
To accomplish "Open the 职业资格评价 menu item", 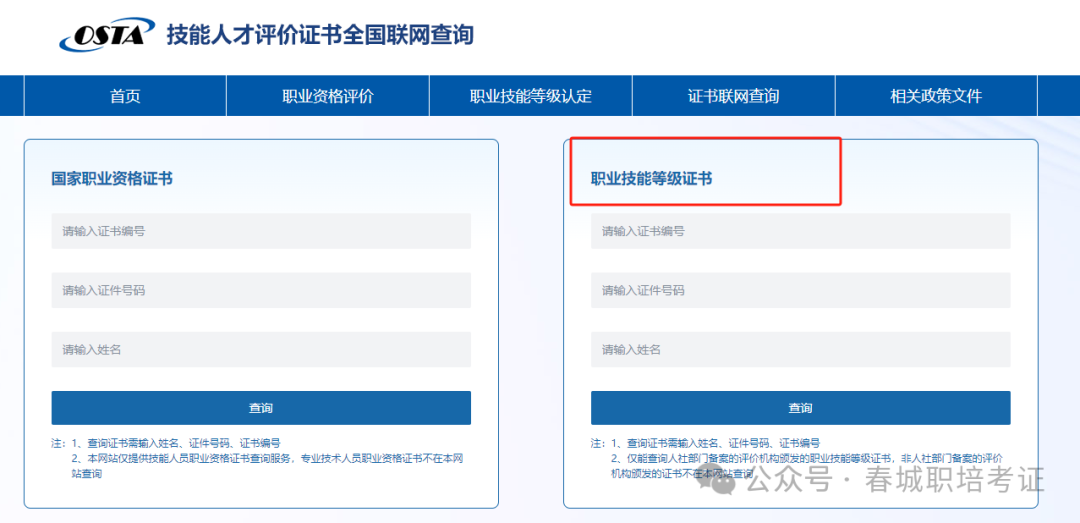I will (328, 96).
